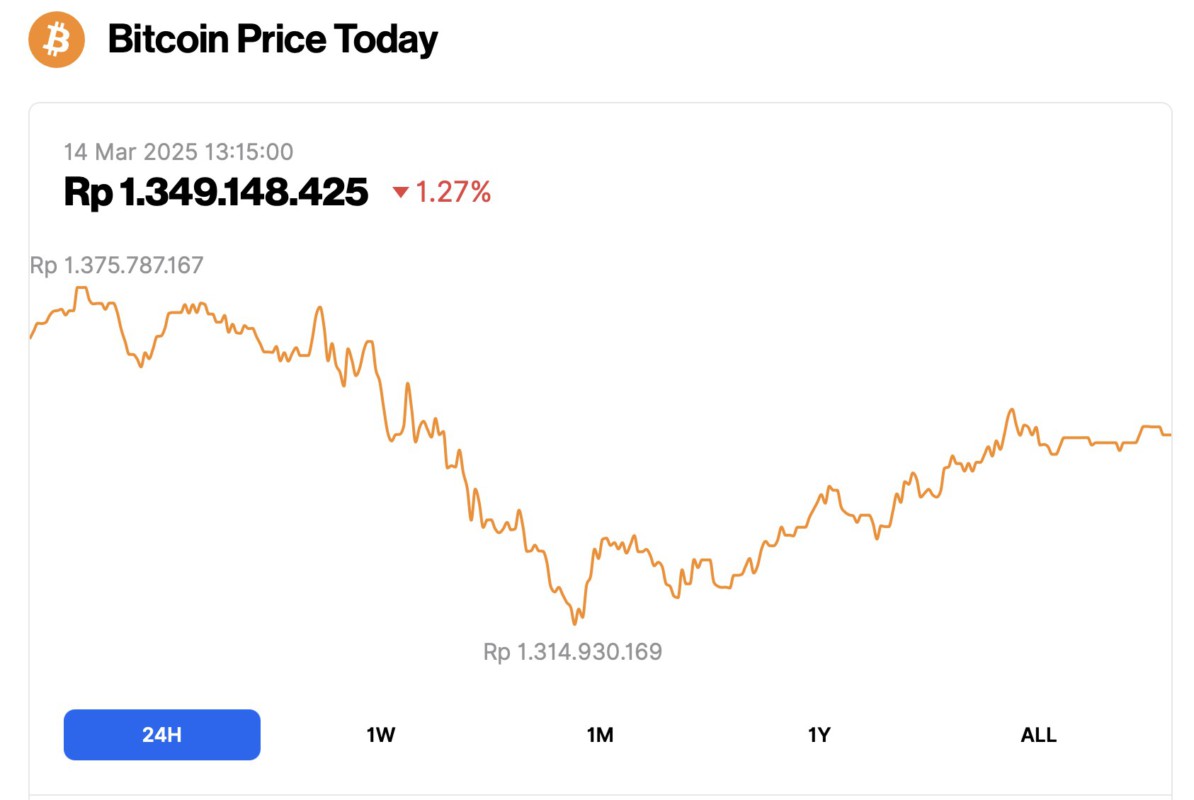Expand chart to ALL historical data
The image size is (1194, 800).
click(1039, 734)
